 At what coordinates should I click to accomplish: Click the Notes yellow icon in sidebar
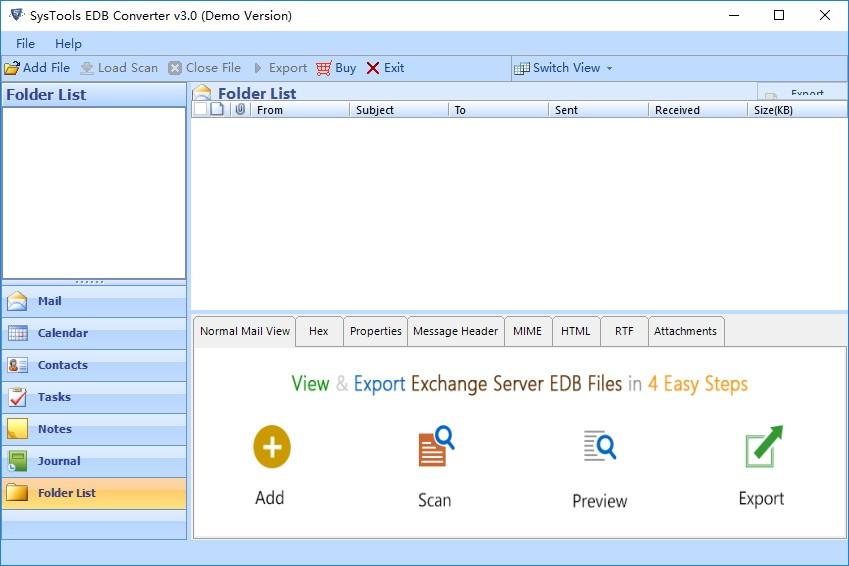(17, 429)
